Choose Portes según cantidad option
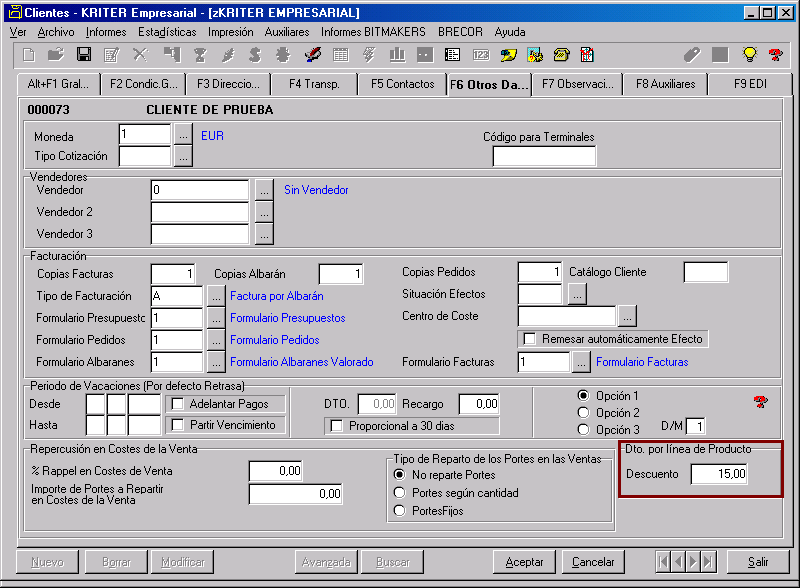Screen dimensions: 800x588 [x=399, y=493]
